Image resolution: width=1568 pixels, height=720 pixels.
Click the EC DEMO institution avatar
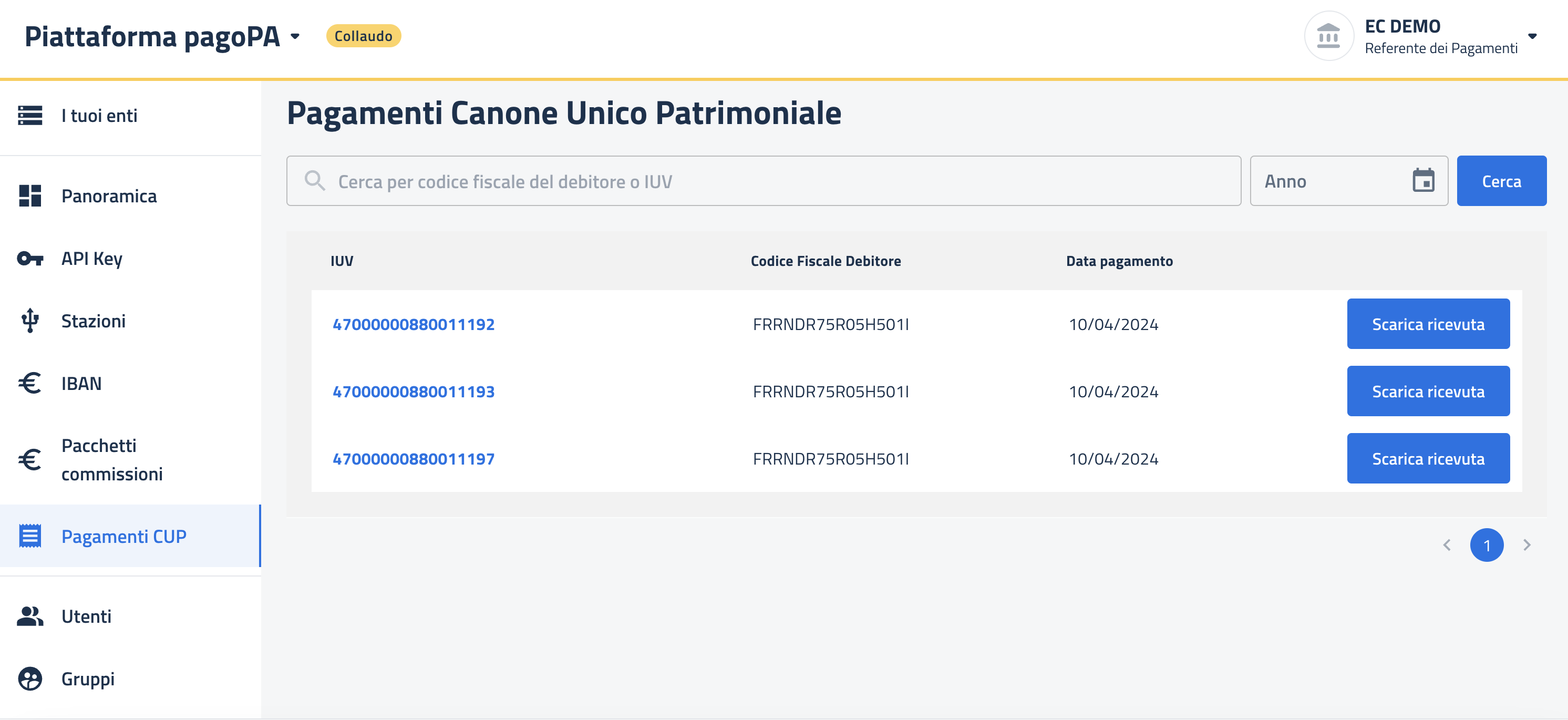(x=1328, y=36)
